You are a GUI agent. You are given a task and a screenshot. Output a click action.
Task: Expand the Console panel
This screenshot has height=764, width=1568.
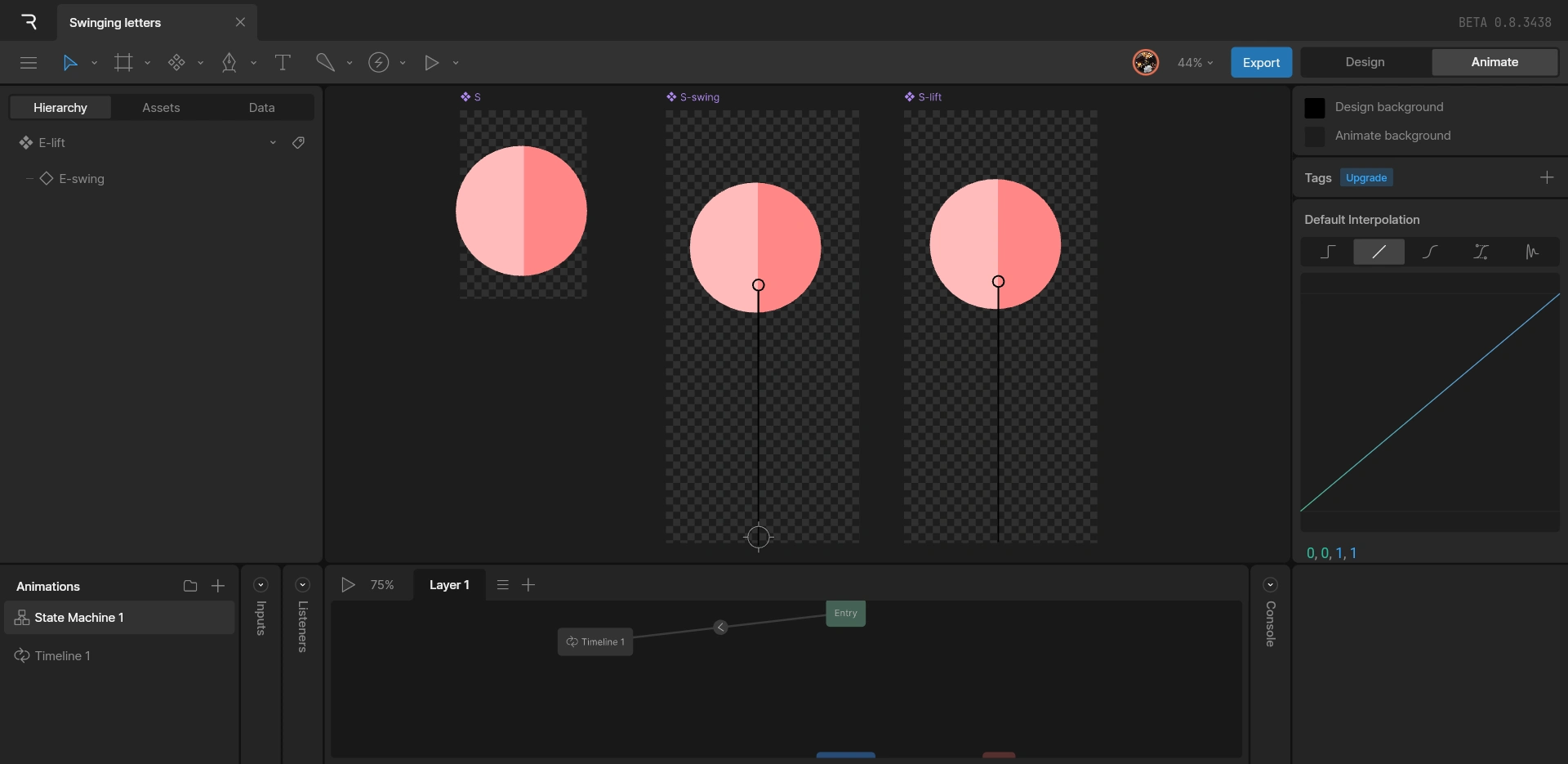click(1270, 585)
